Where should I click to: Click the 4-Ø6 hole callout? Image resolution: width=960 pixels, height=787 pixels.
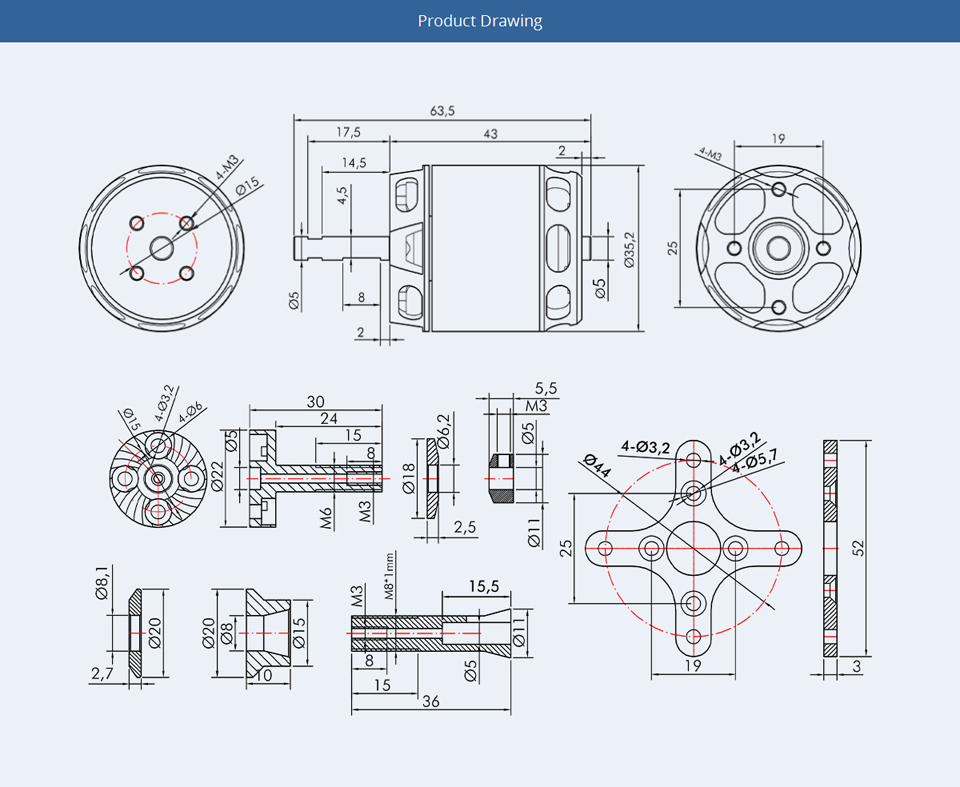[x=190, y=414]
